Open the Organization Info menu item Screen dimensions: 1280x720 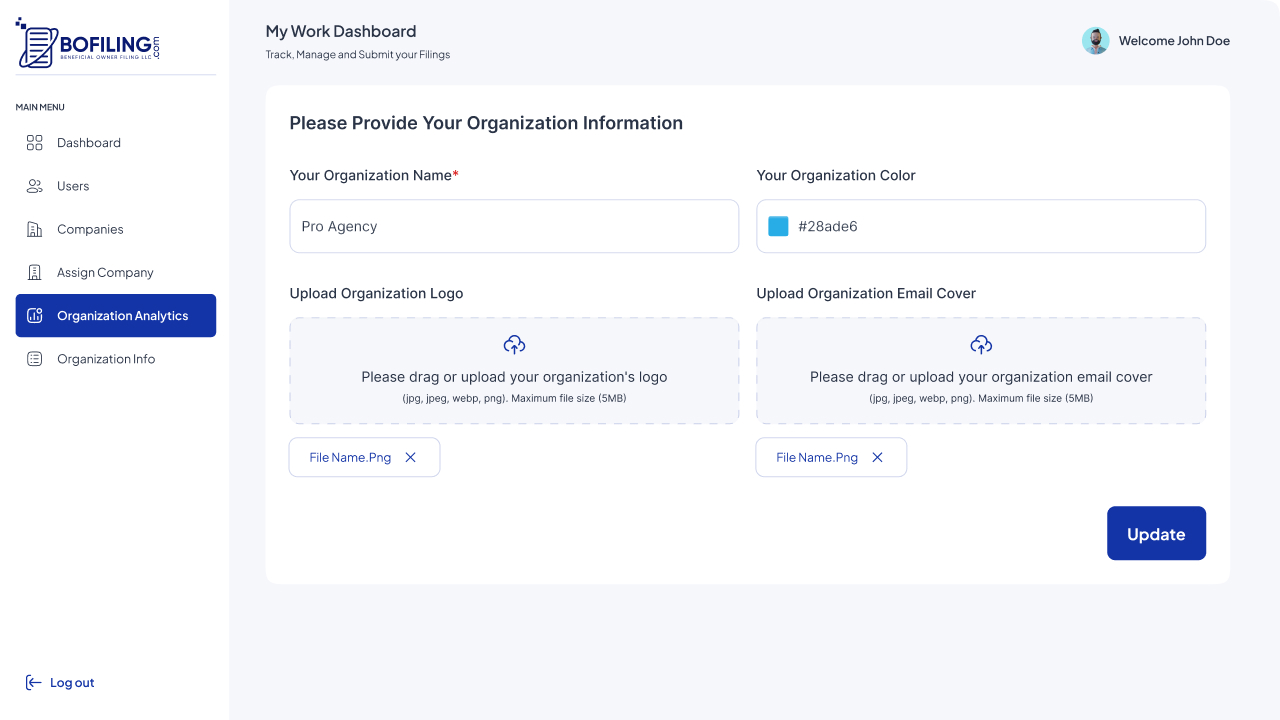pyautogui.click(x=106, y=359)
